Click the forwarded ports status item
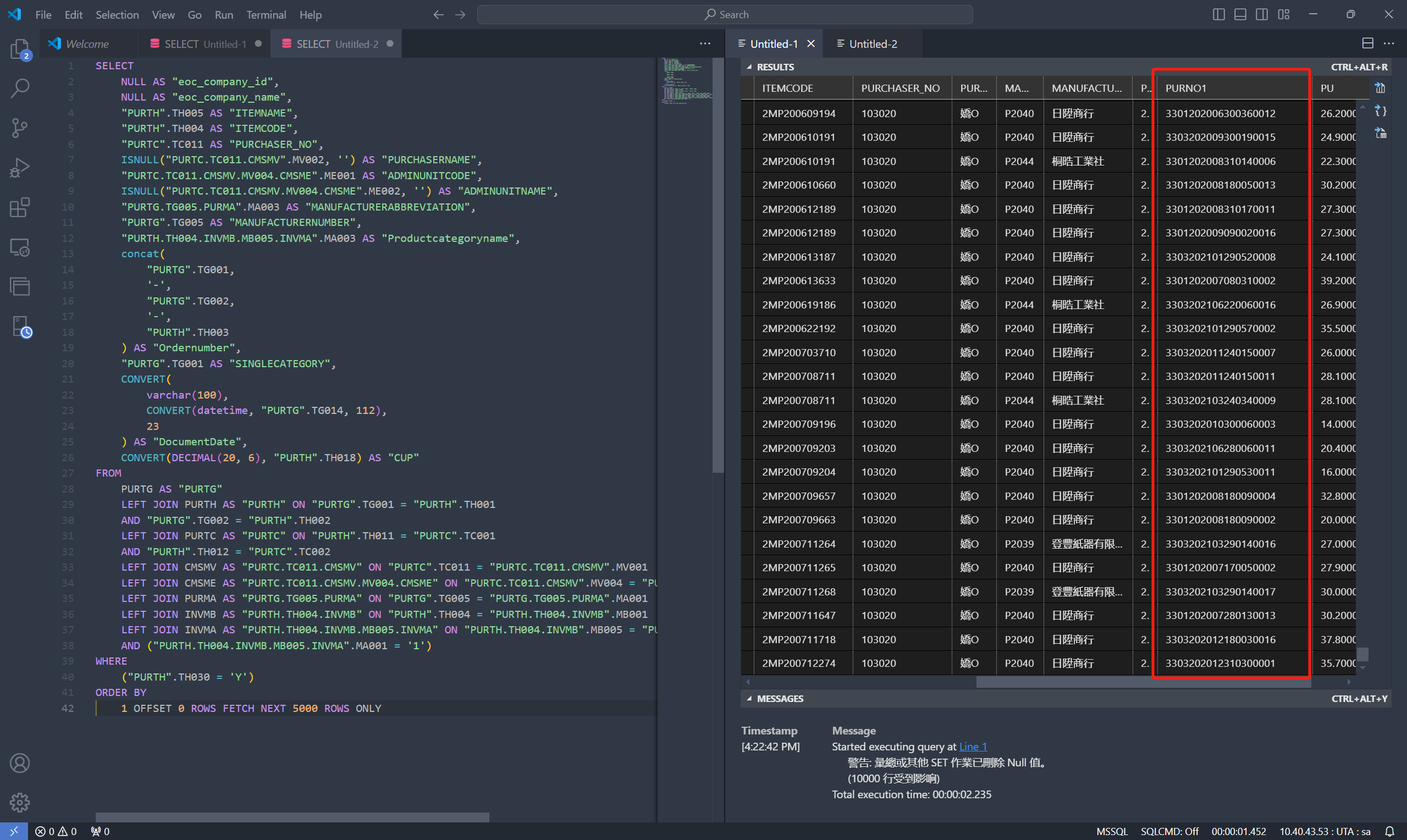Viewport: 1407px width, 840px height. [x=101, y=832]
